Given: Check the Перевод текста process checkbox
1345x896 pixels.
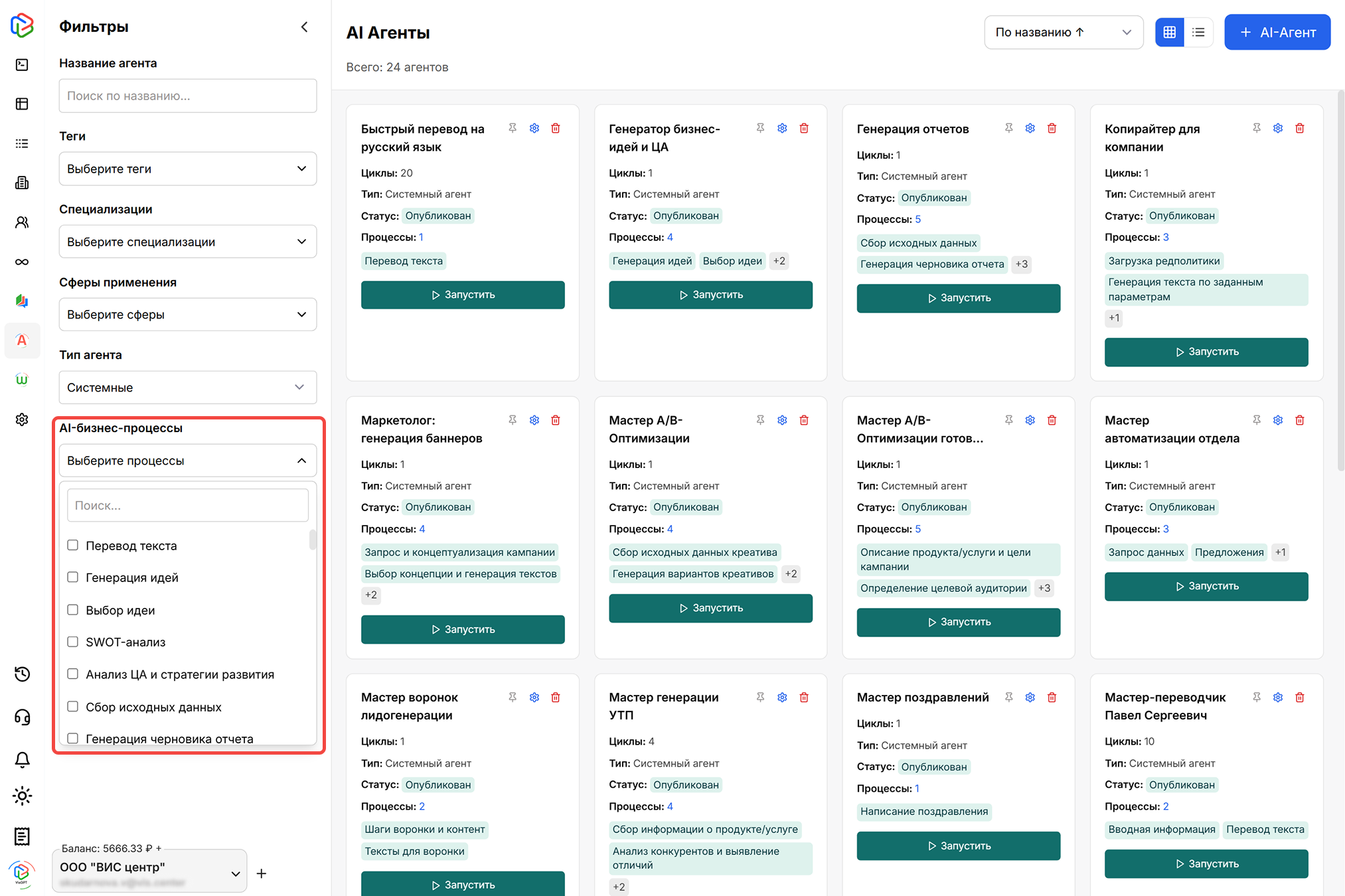Looking at the screenshot, I should click(73, 545).
